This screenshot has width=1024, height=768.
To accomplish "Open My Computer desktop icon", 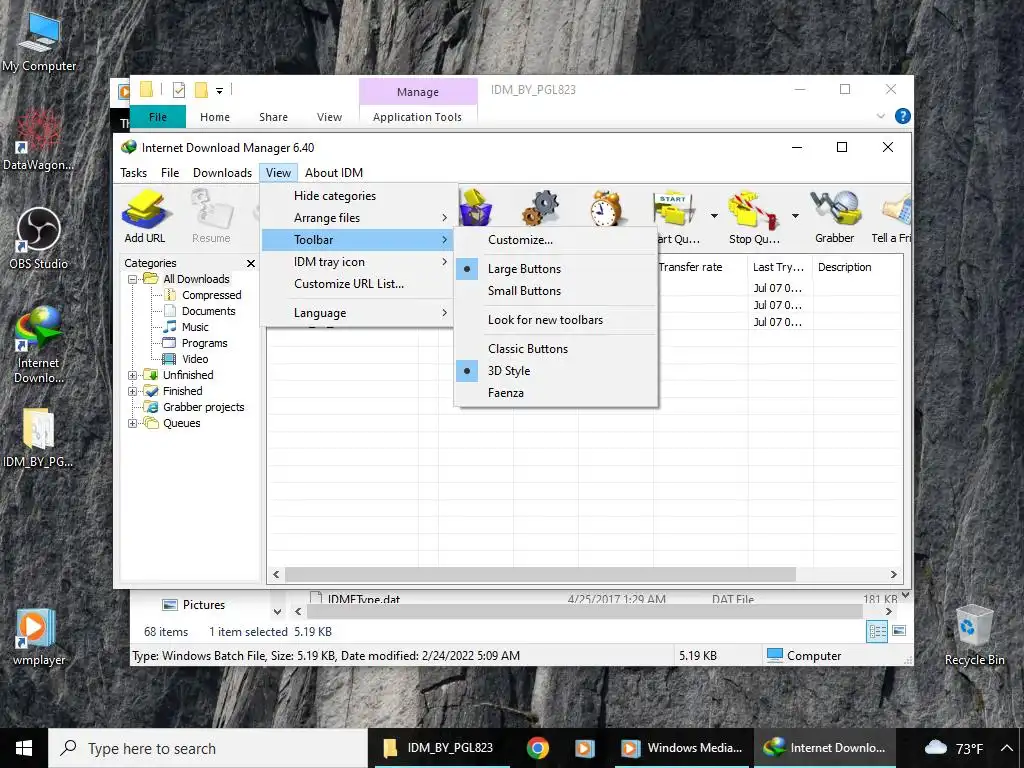I will tap(39, 43).
